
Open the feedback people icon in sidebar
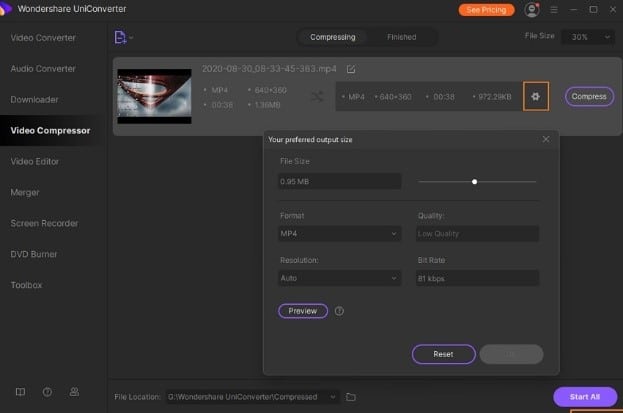pyautogui.click(x=73, y=391)
